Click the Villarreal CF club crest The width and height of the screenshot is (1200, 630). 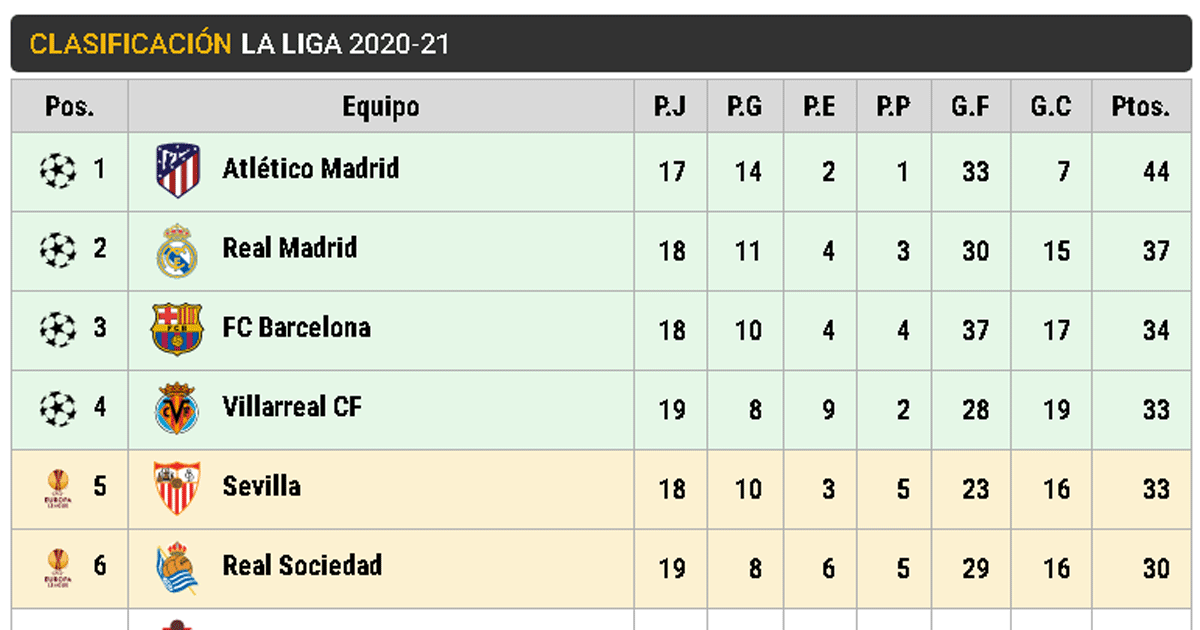point(177,408)
